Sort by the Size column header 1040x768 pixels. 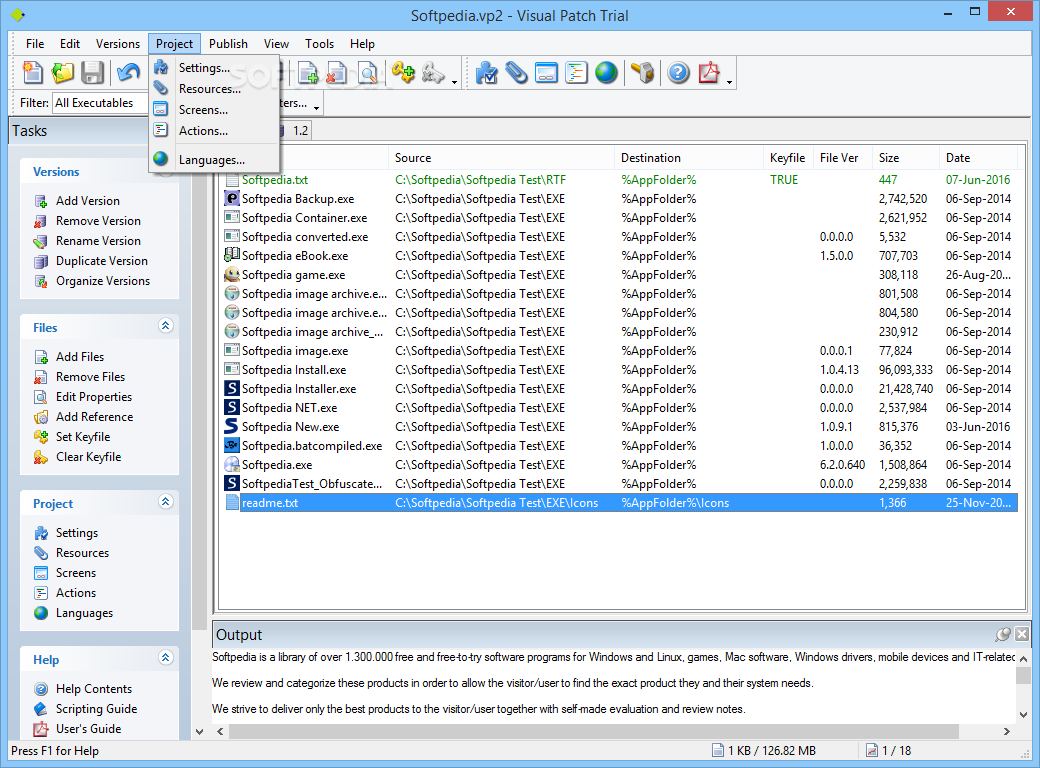905,158
